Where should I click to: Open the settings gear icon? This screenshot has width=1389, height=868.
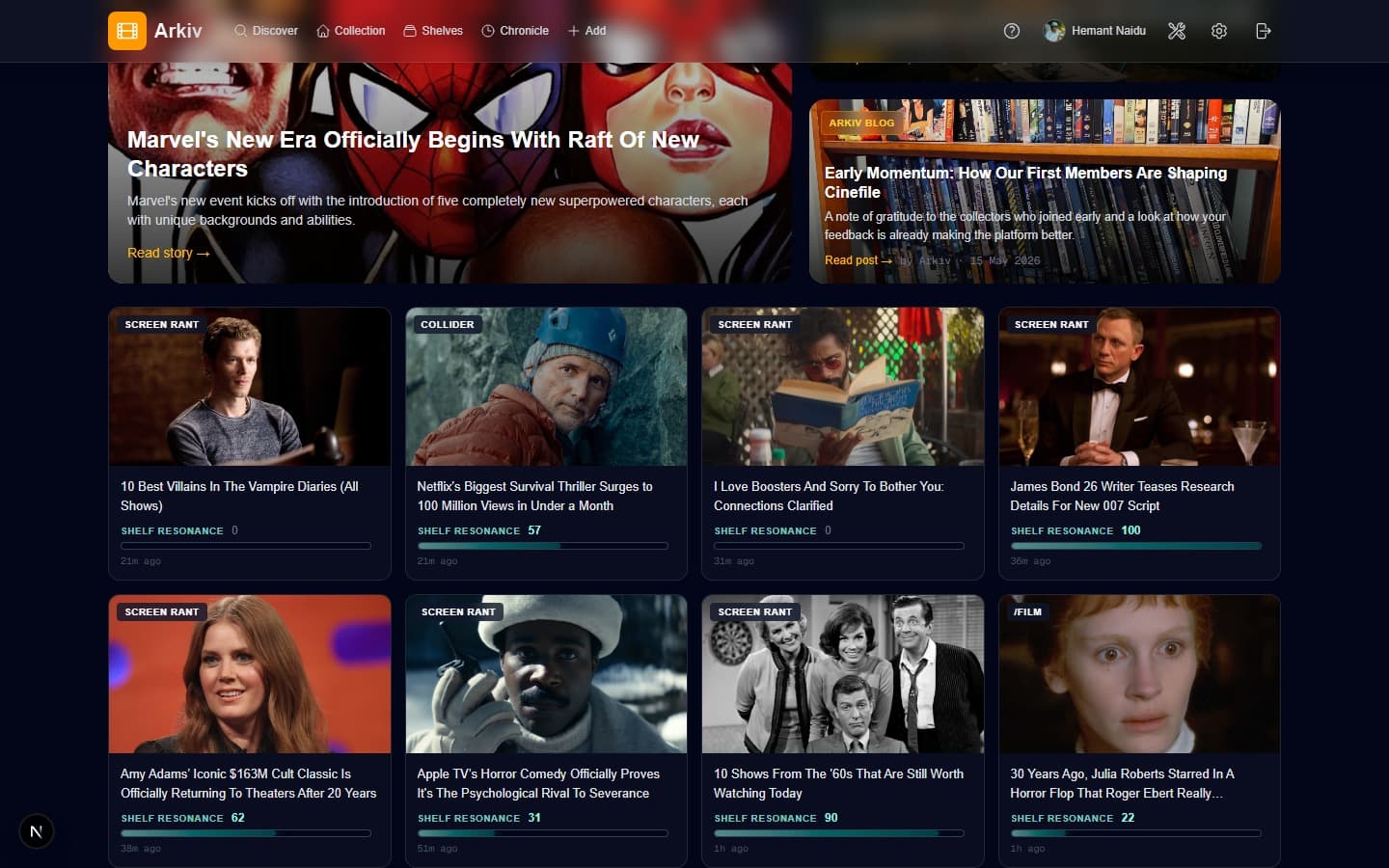coord(1219,31)
